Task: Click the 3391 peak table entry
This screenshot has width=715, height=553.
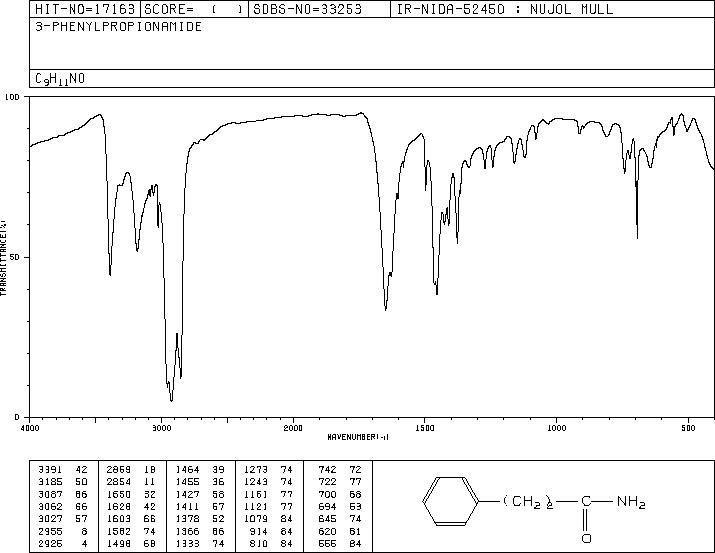Action: point(62,470)
